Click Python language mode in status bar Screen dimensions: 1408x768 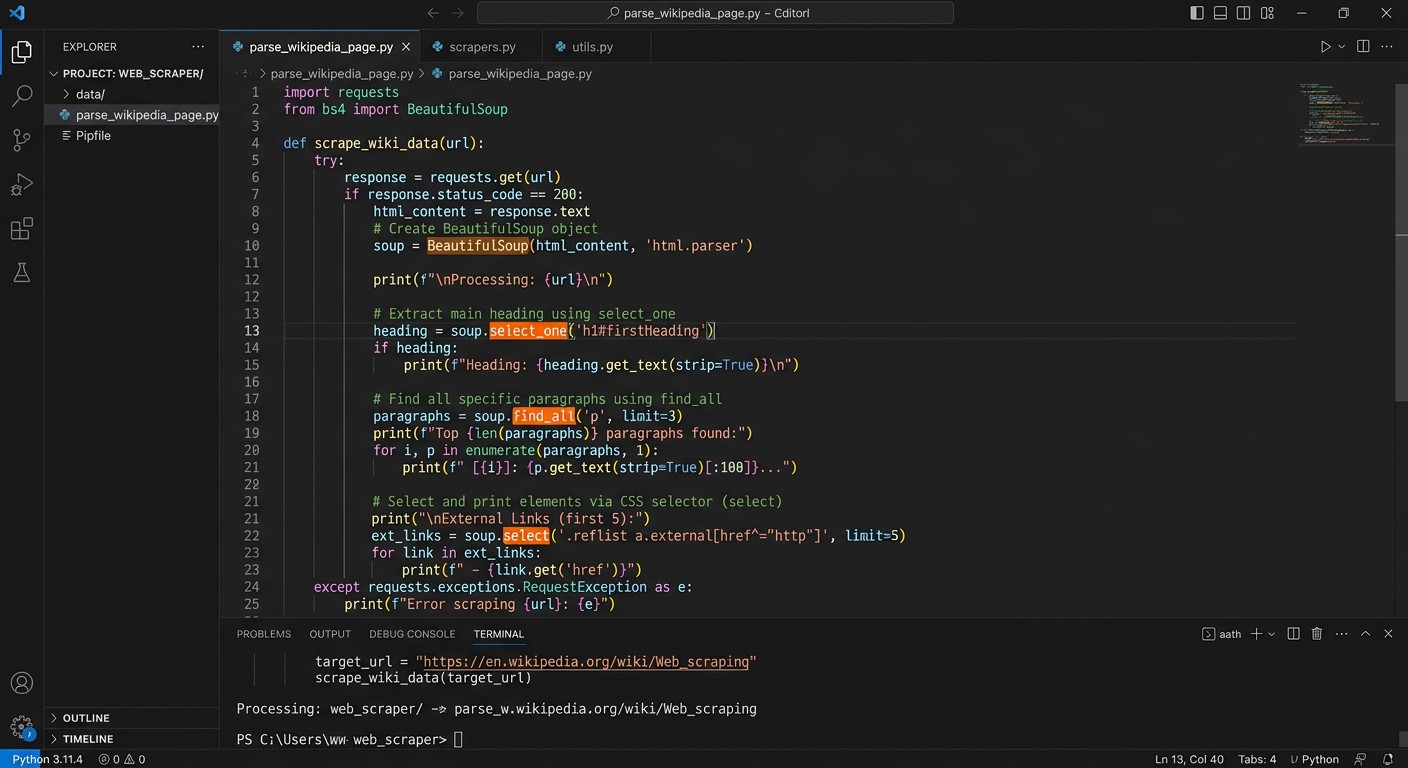pyautogui.click(x=1315, y=759)
